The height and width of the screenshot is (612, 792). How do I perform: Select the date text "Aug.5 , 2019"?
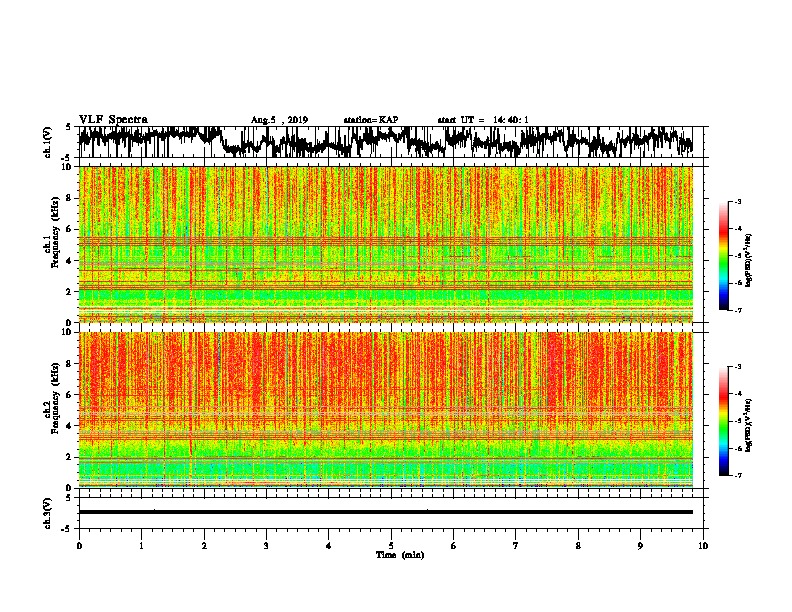tap(279, 120)
